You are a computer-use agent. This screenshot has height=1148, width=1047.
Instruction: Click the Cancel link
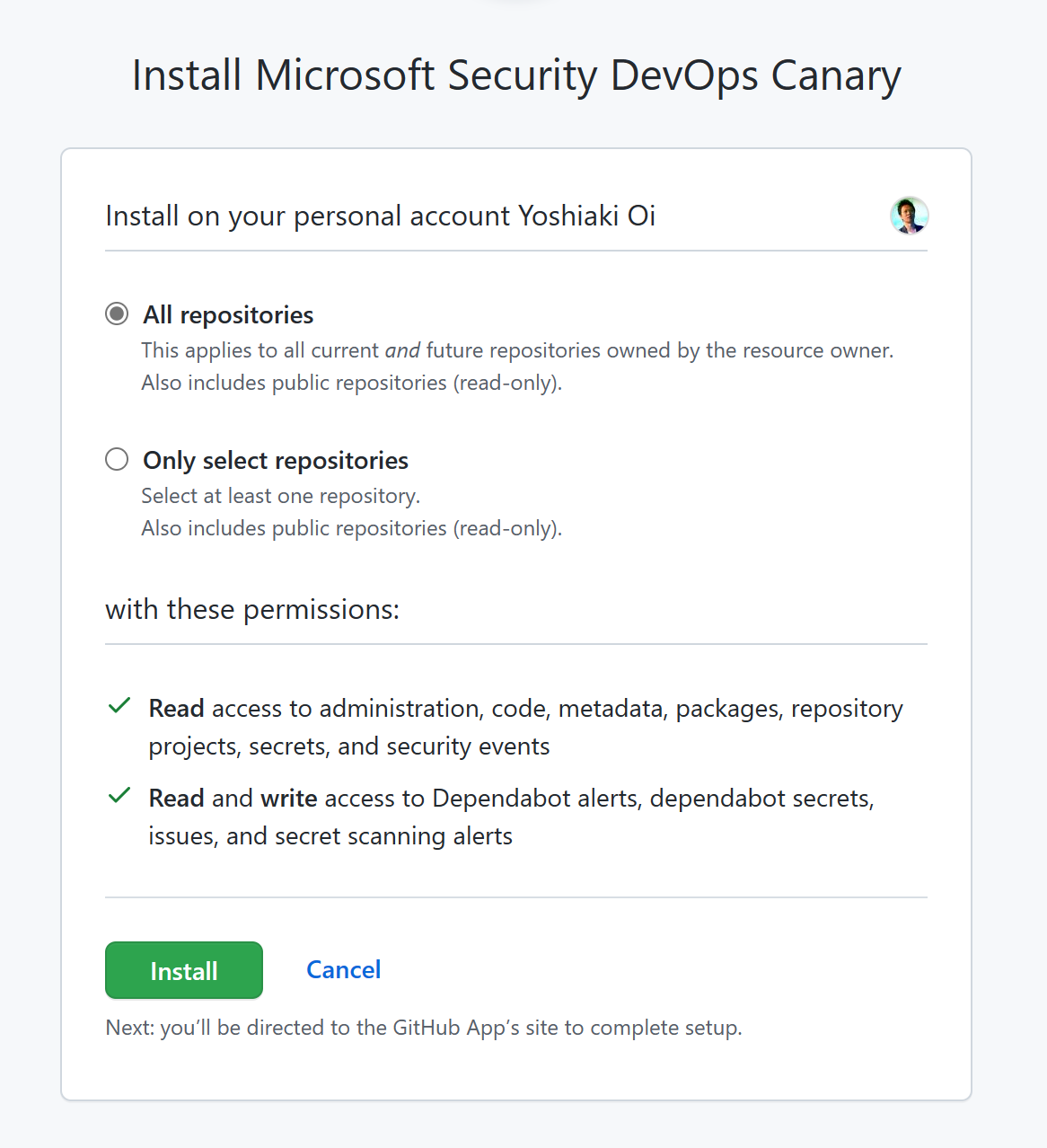coord(343,969)
